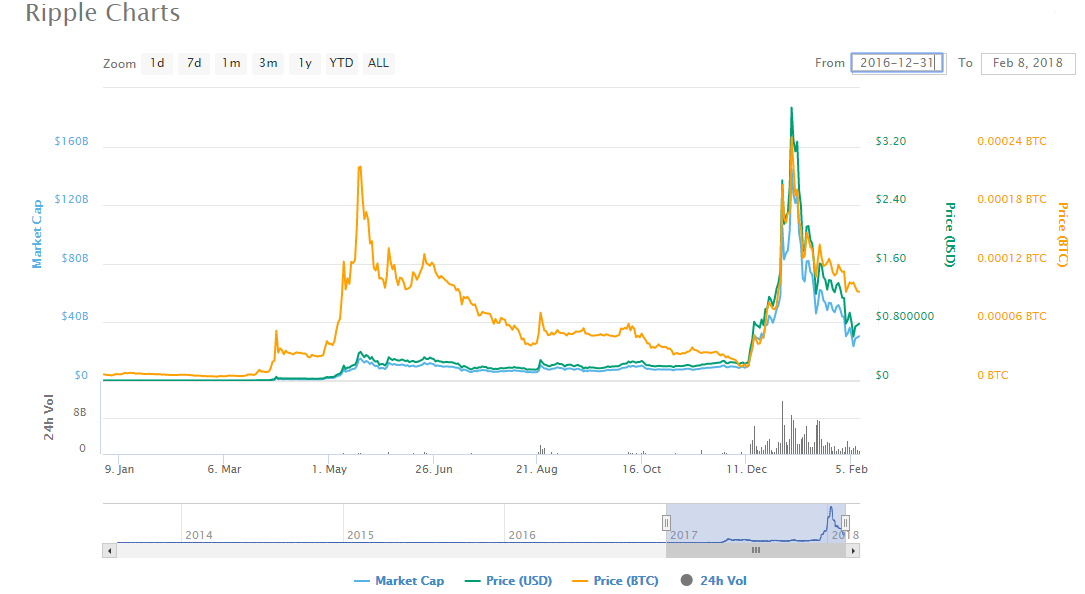
Task: Click the From date input field
Action: click(897, 63)
